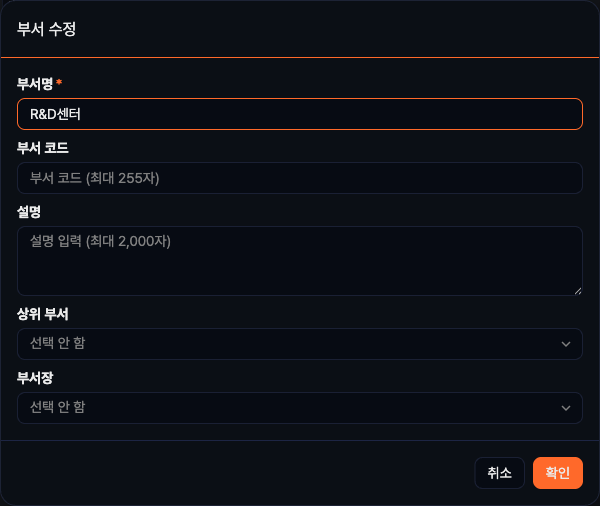Click the 설명 label above the textarea
Screen dimensions: 600x506
pyautogui.click(x=29, y=211)
